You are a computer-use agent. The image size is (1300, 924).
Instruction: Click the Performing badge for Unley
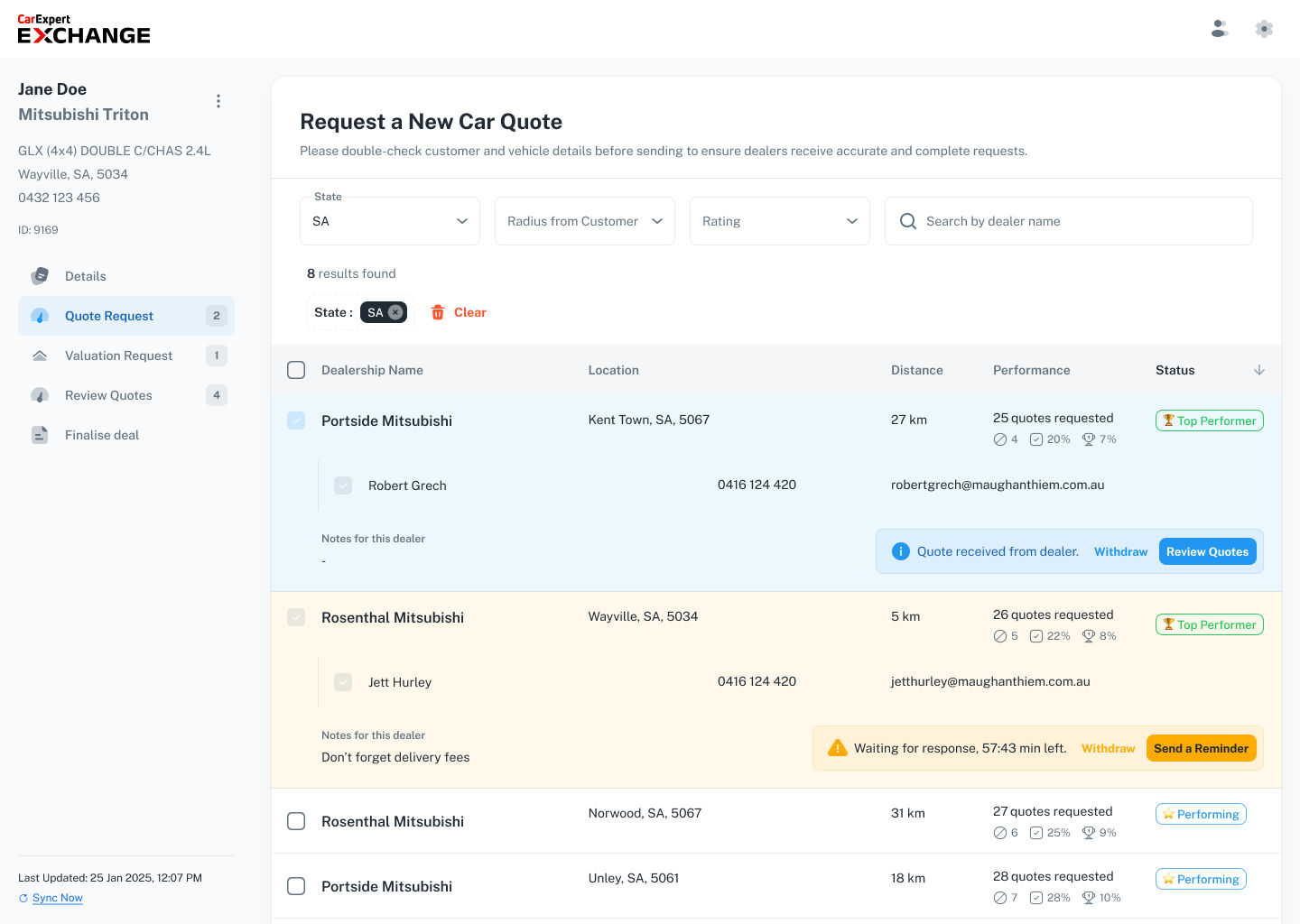[x=1201, y=879]
